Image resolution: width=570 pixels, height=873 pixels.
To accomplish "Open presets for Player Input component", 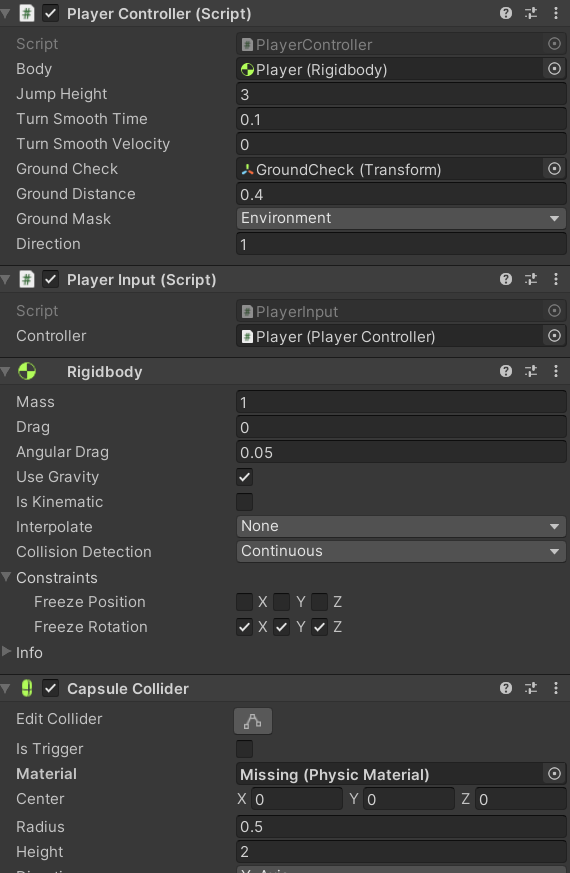I will 531,279.
